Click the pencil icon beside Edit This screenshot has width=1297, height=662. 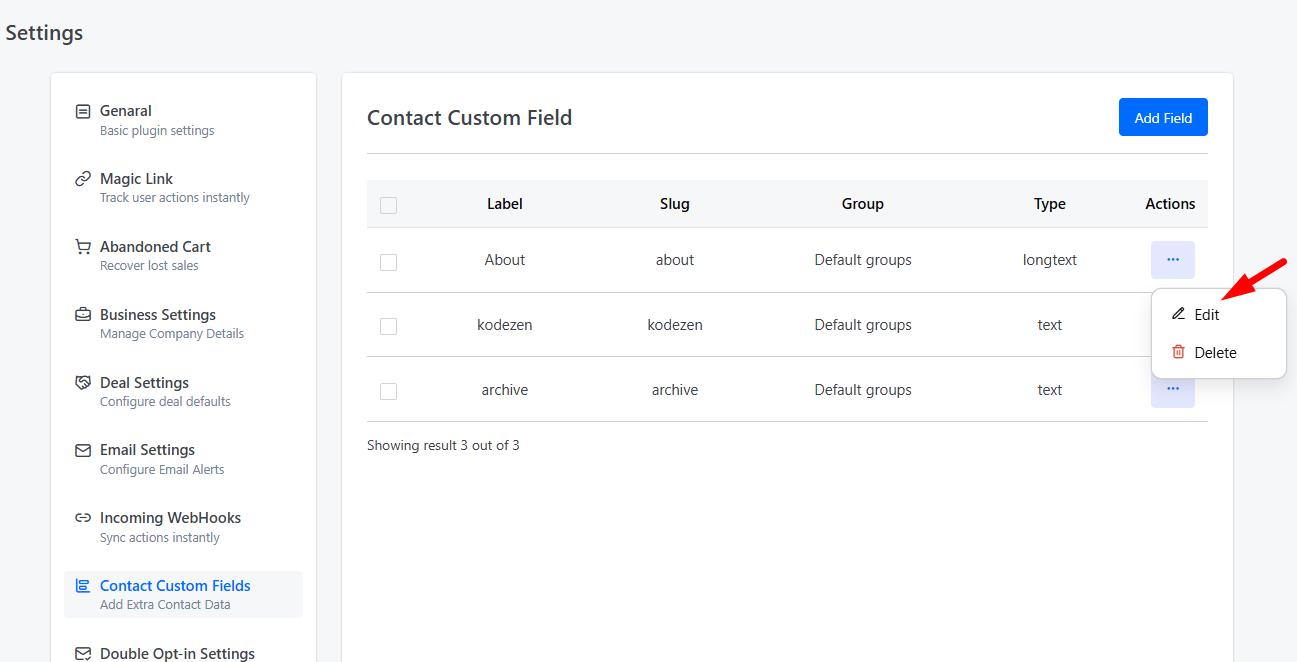click(1178, 314)
